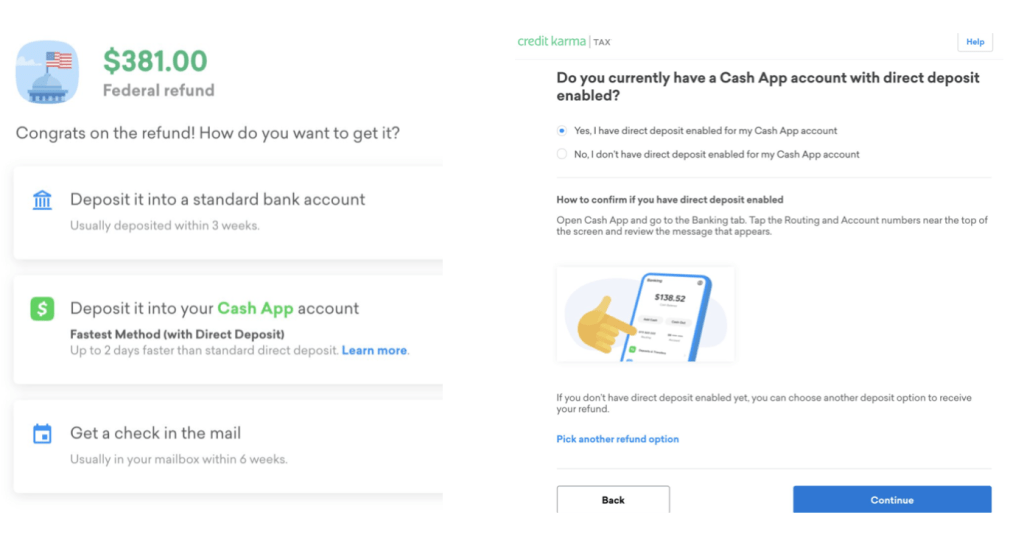The image size is (1024, 537).
Task: Click the bank building icon
Action: point(42,201)
